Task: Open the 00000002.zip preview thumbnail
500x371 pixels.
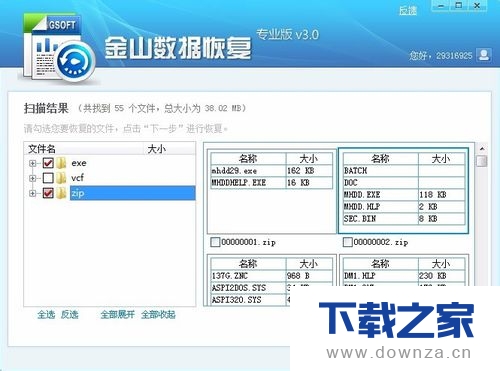Action: [404, 191]
